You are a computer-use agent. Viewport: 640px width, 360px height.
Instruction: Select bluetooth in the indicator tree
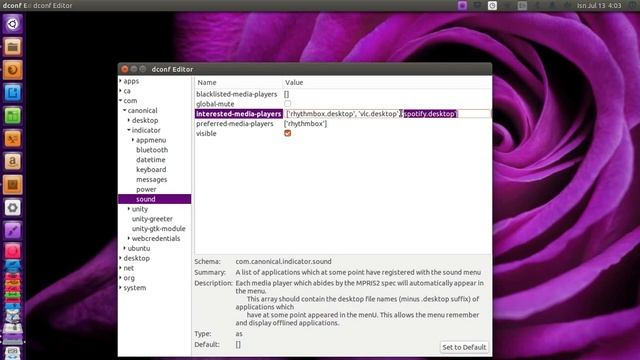pyautogui.click(x=152, y=150)
